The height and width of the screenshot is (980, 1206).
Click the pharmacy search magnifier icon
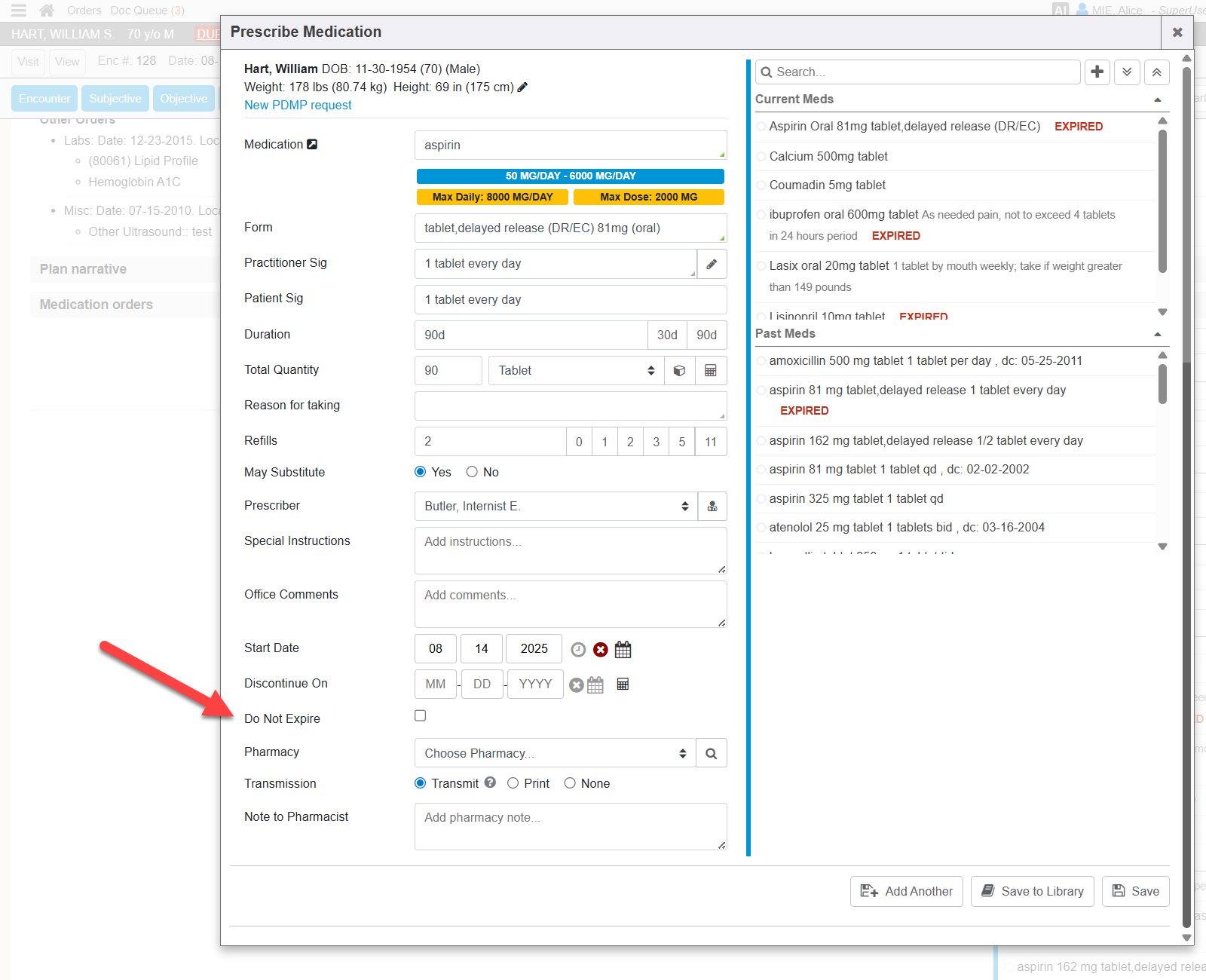[x=711, y=753]
